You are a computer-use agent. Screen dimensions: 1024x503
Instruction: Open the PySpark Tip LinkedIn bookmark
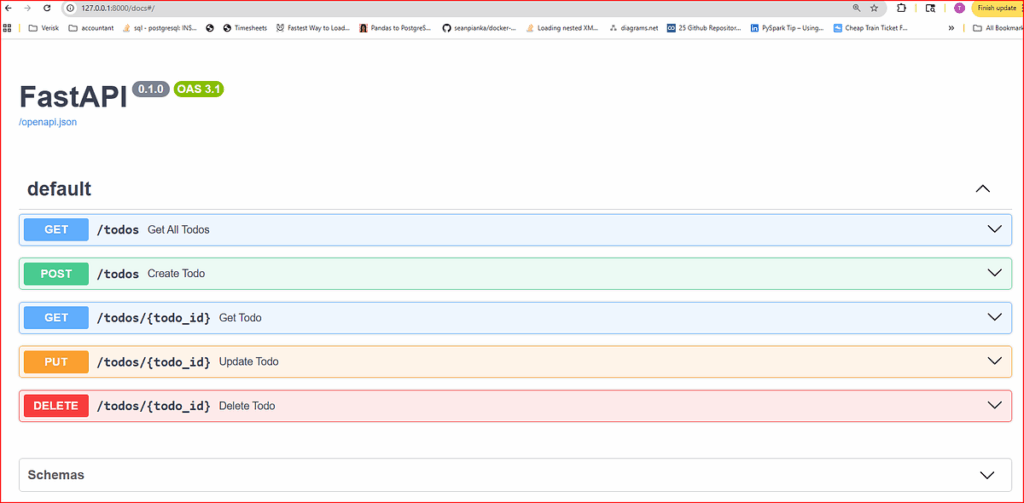(x=788, y=28)
